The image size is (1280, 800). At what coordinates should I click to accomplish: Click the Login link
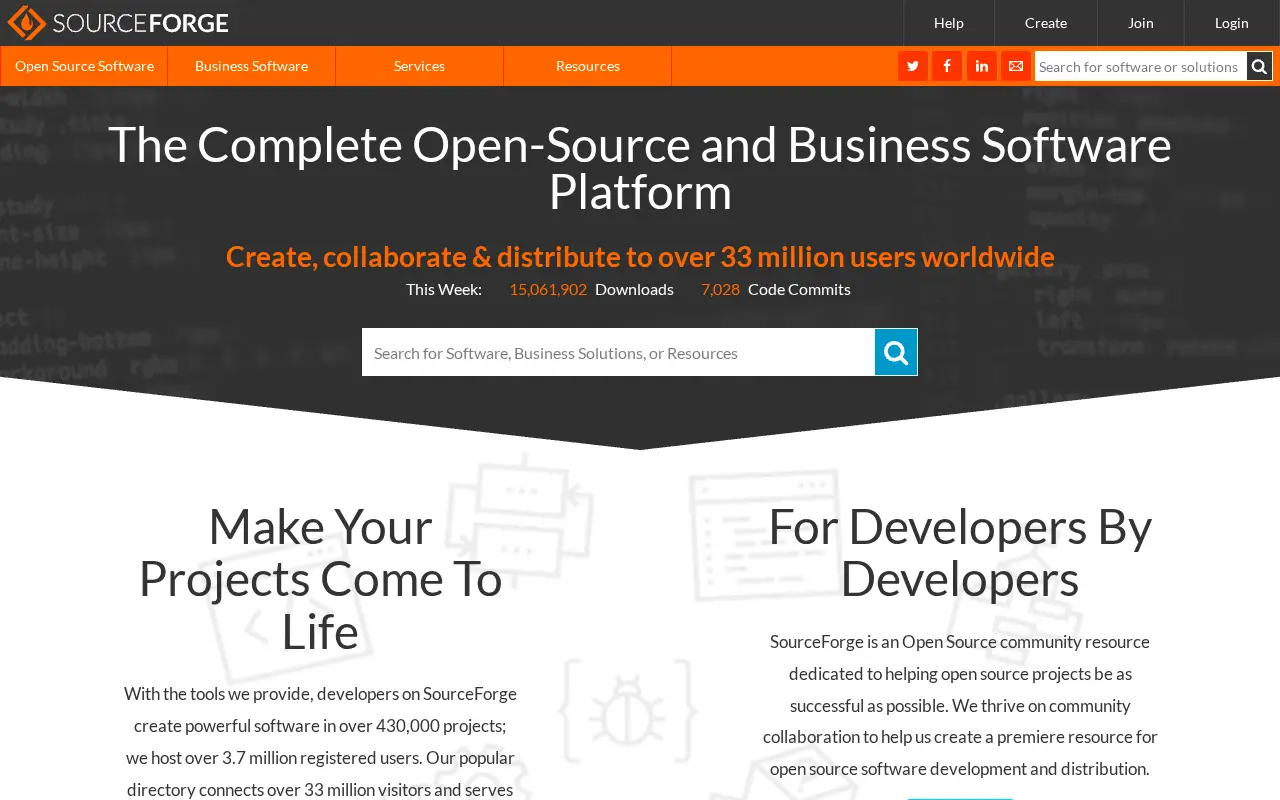pyautogui.click(x=1232, y=23)
